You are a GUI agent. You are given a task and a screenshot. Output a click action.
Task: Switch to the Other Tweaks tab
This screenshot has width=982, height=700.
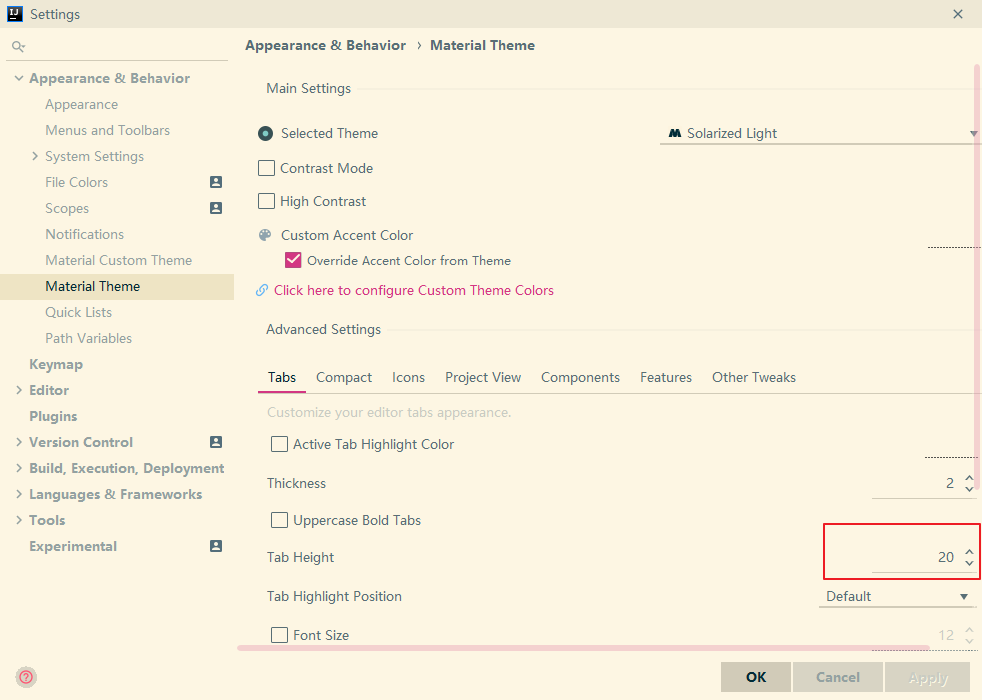tap(754, 378)
